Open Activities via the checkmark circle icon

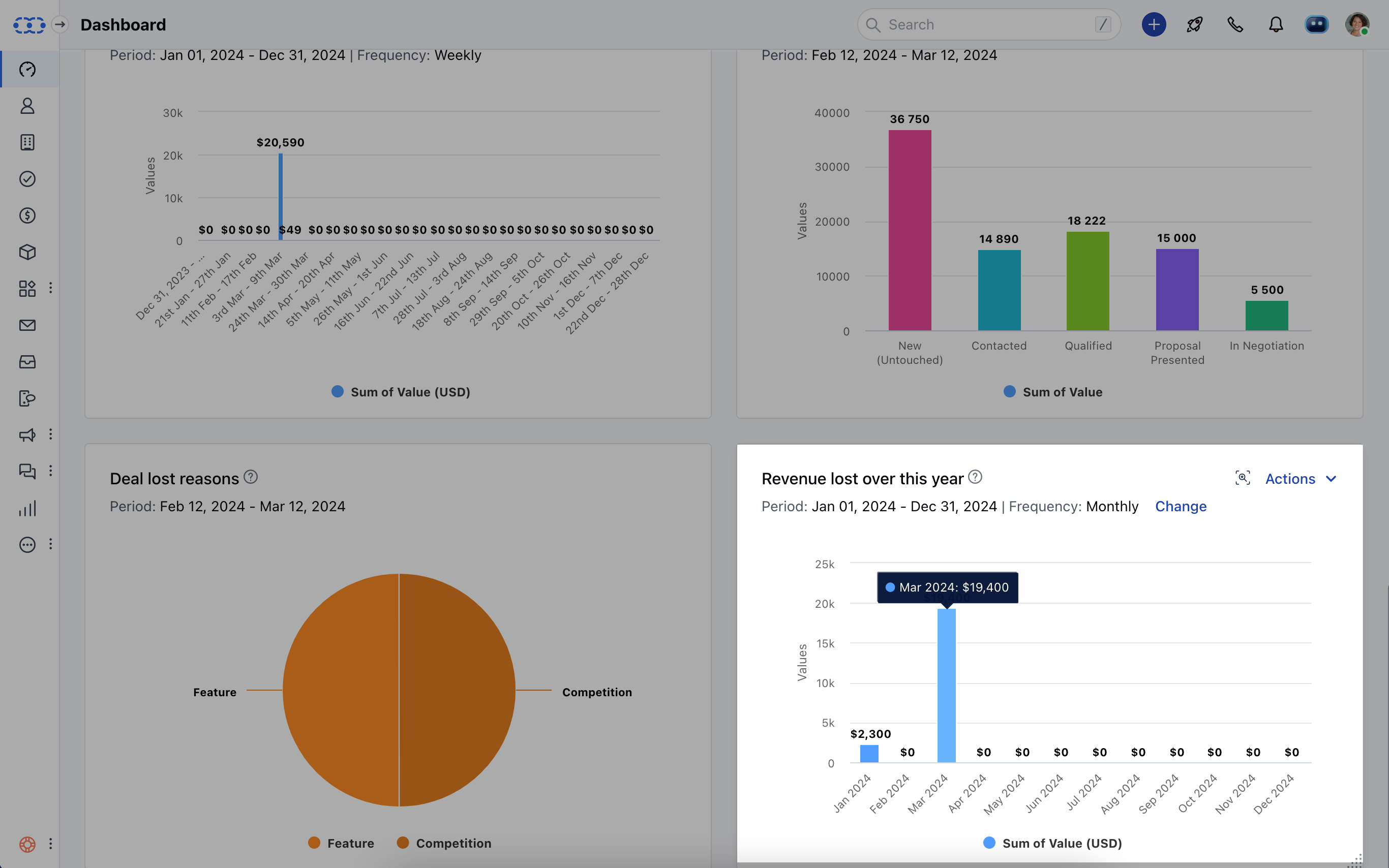(27, 178)
